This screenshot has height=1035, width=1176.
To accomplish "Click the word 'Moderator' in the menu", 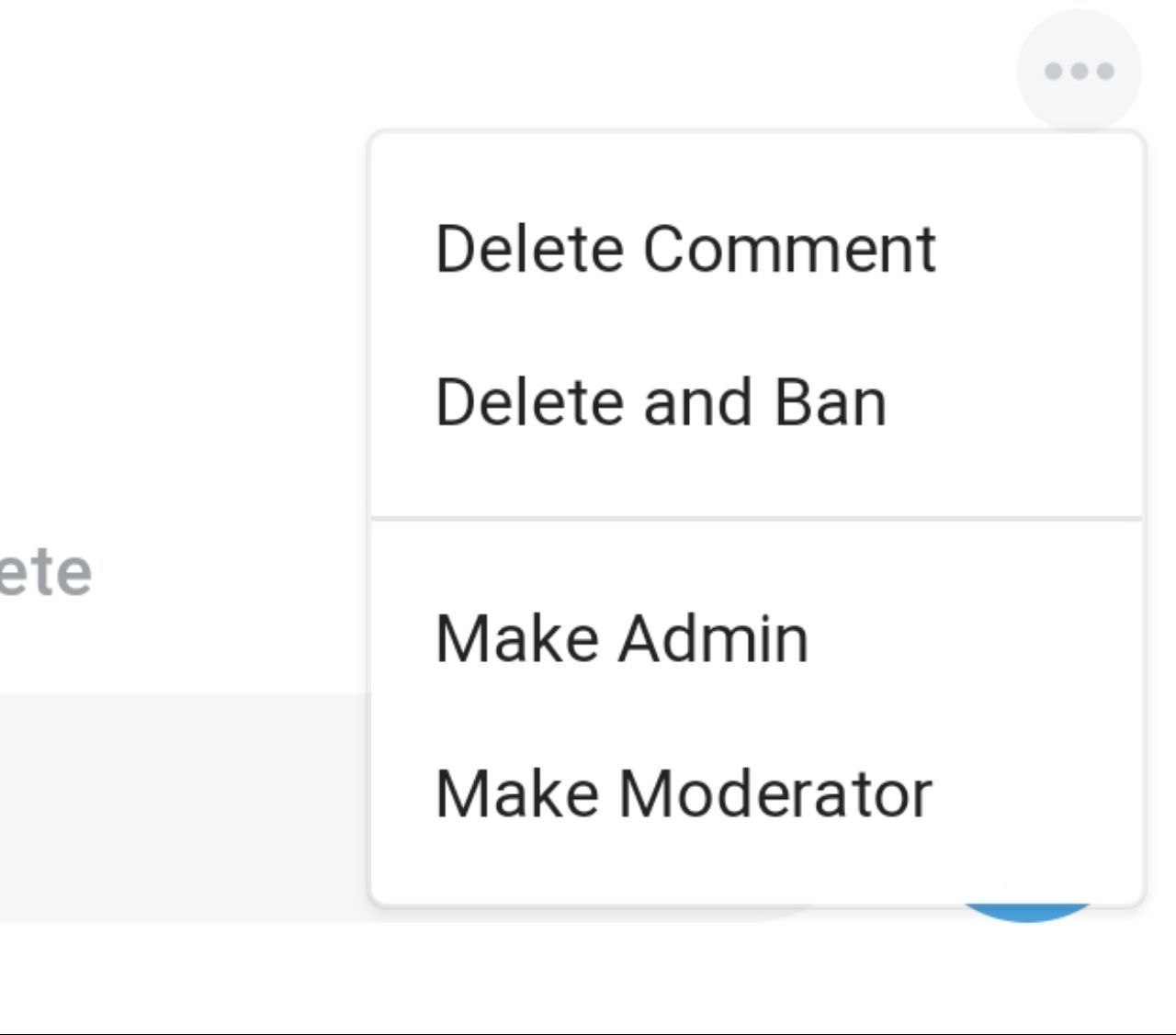I will point(775,793).
